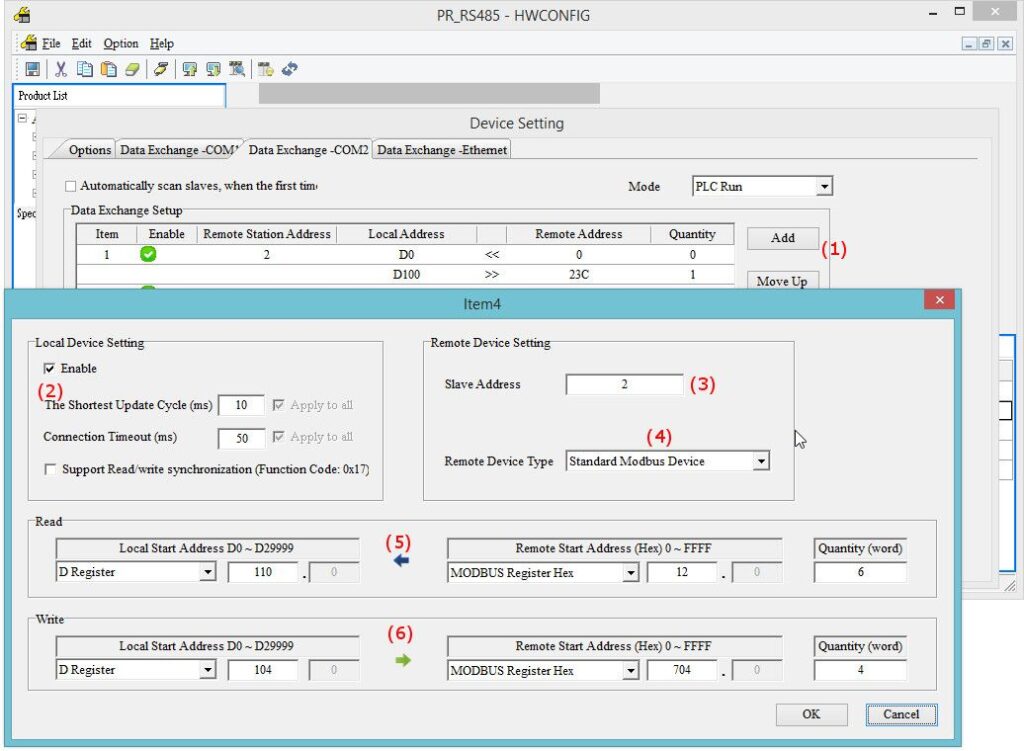Edit the Slave Address input field
The image size is (1024, 751).
[x=625, y=384]
